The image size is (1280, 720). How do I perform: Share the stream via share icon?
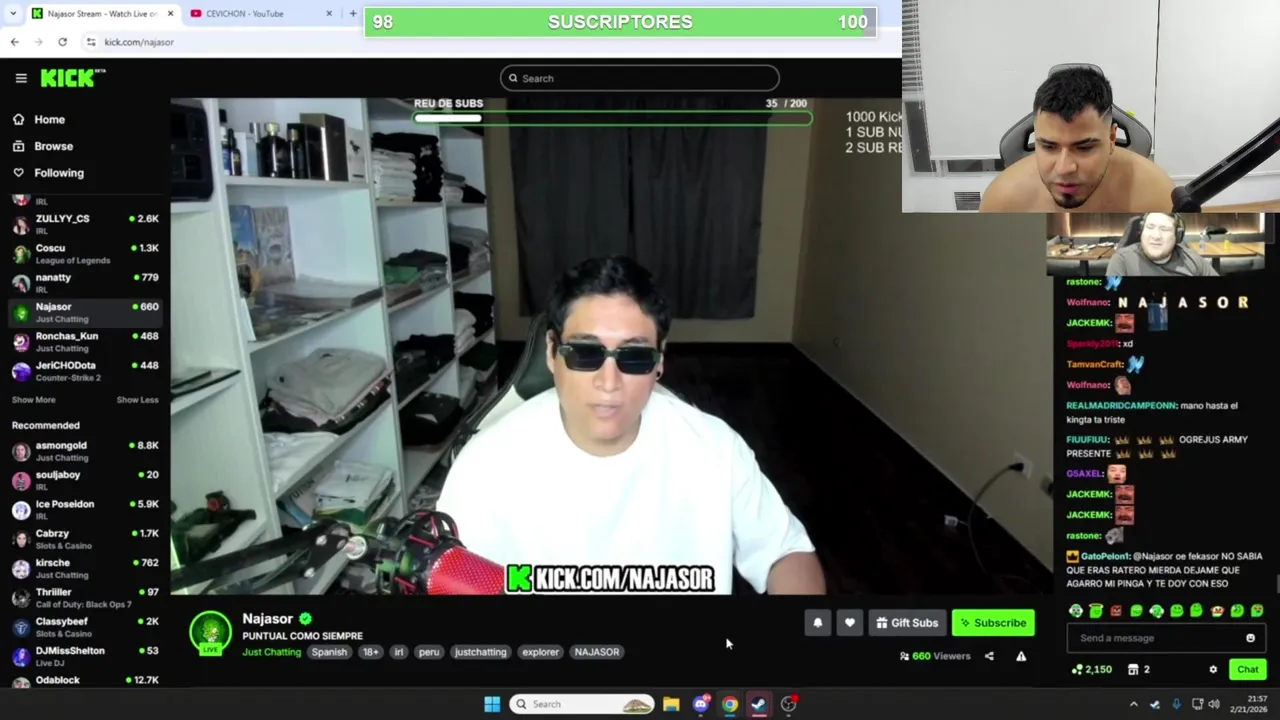[x=989, y=656]
